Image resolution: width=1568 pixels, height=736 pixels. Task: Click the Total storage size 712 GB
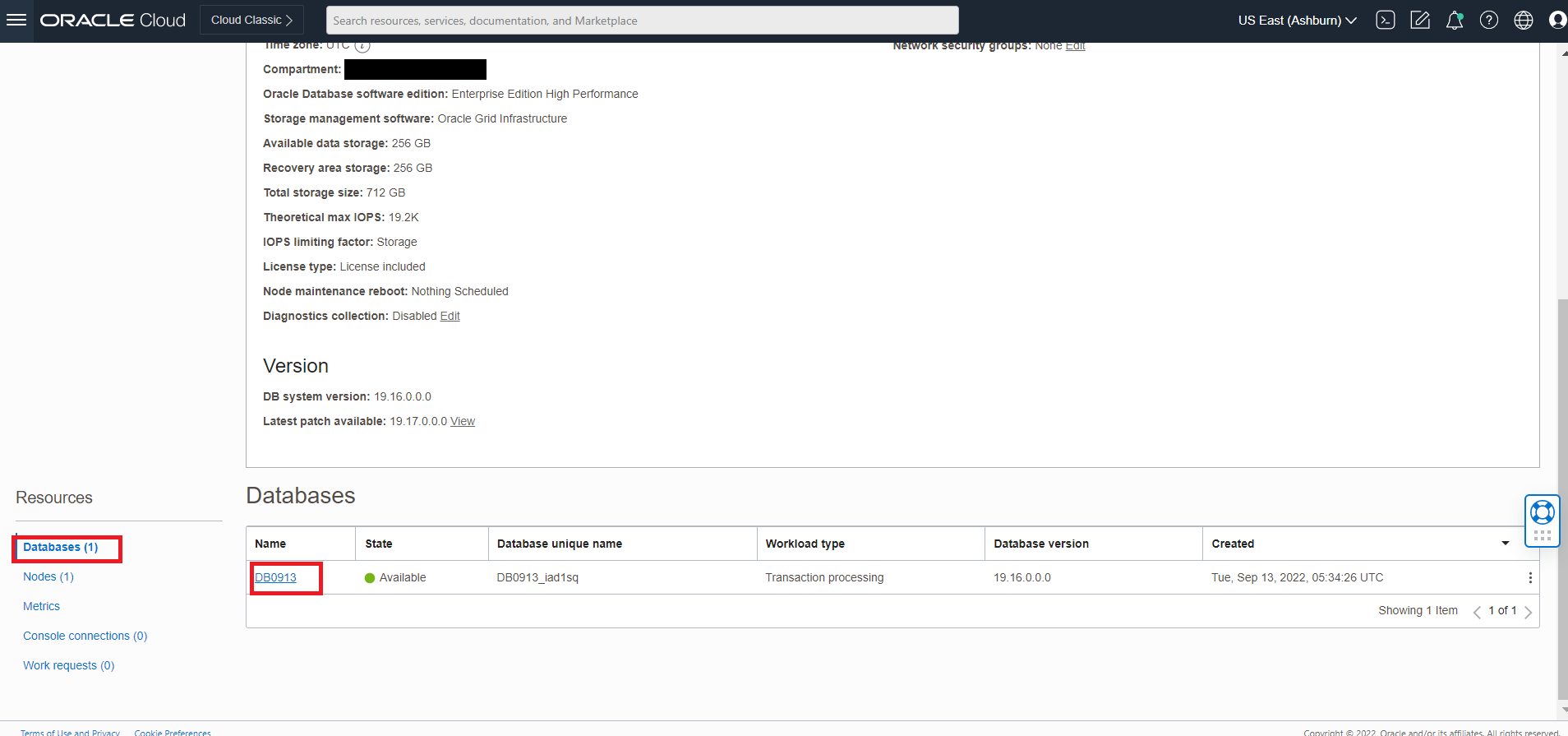coord(385,192)
